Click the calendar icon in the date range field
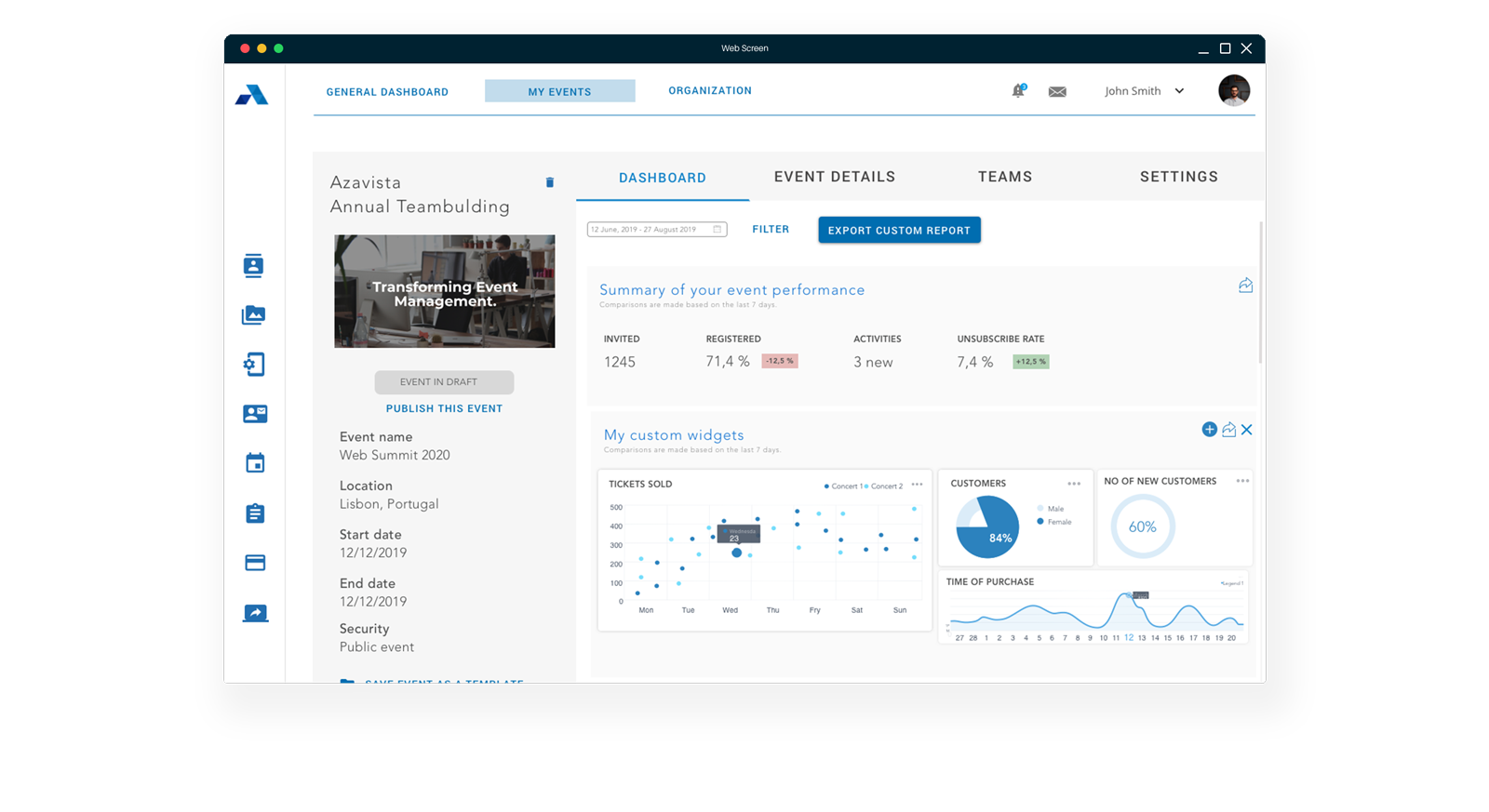The image size is (1489, 812). (717, 229)
